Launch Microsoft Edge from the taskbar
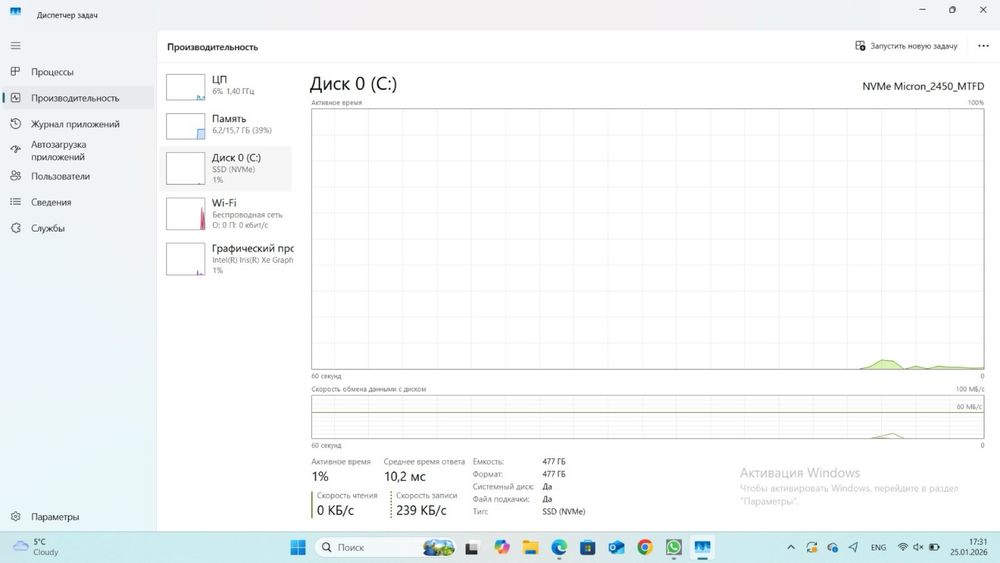This screenshot has width=1000, height=563. point(559,547)
